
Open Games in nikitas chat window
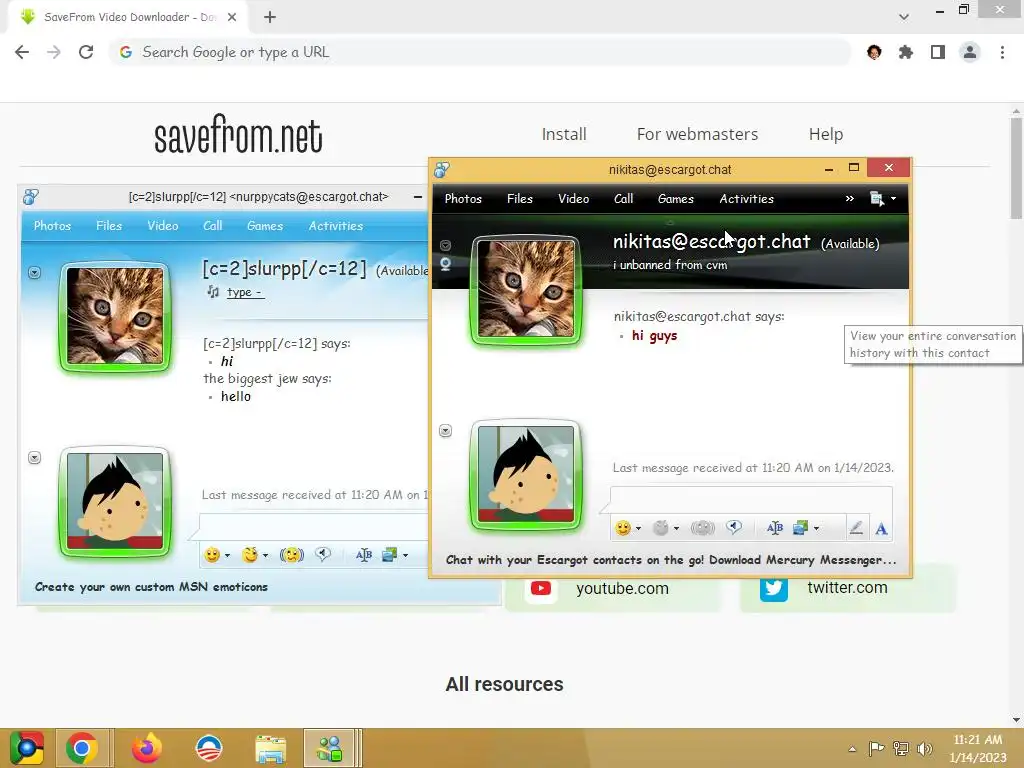click(x=676, y=199)
